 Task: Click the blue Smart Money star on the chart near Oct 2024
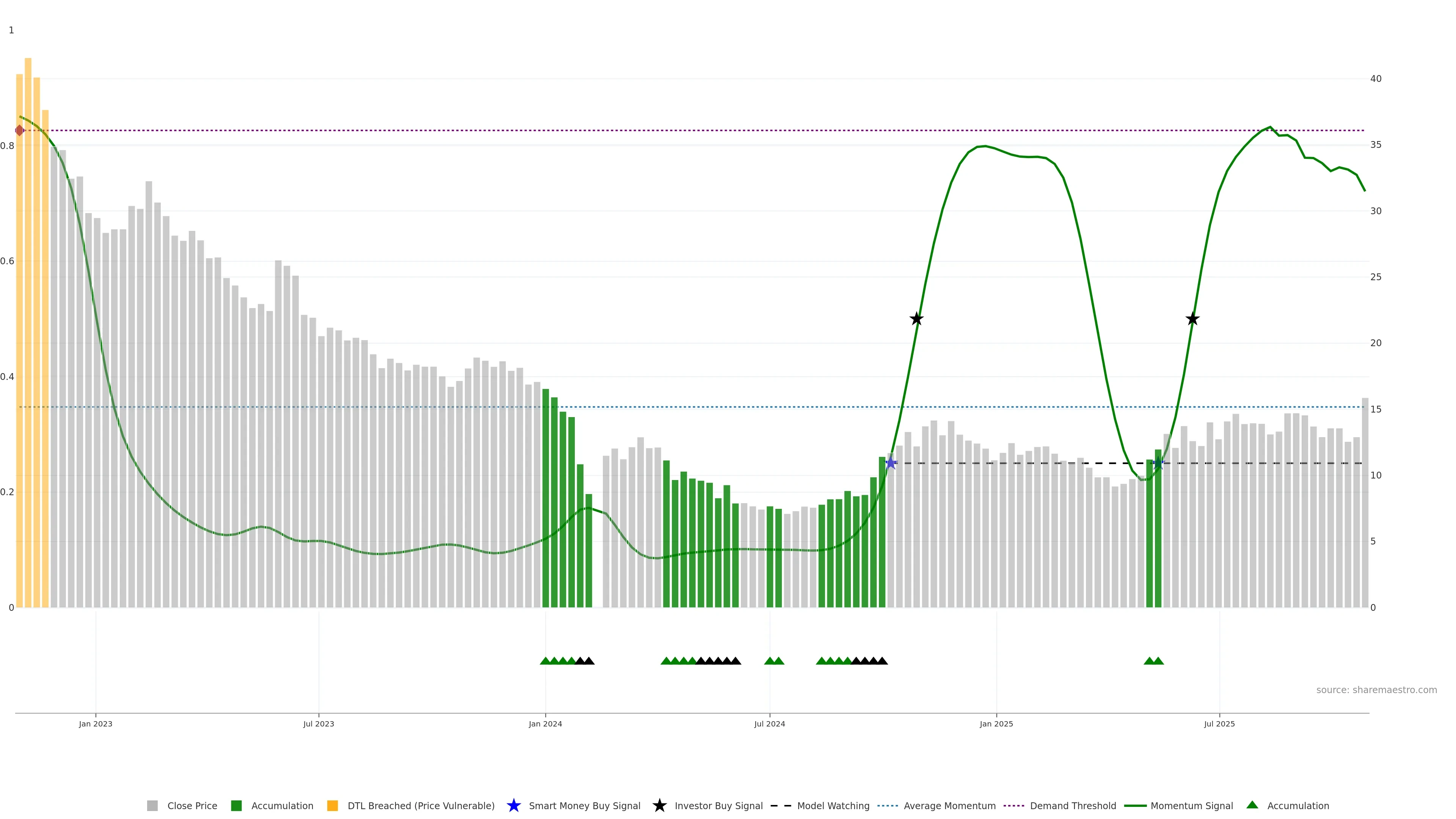pos(891,463)
